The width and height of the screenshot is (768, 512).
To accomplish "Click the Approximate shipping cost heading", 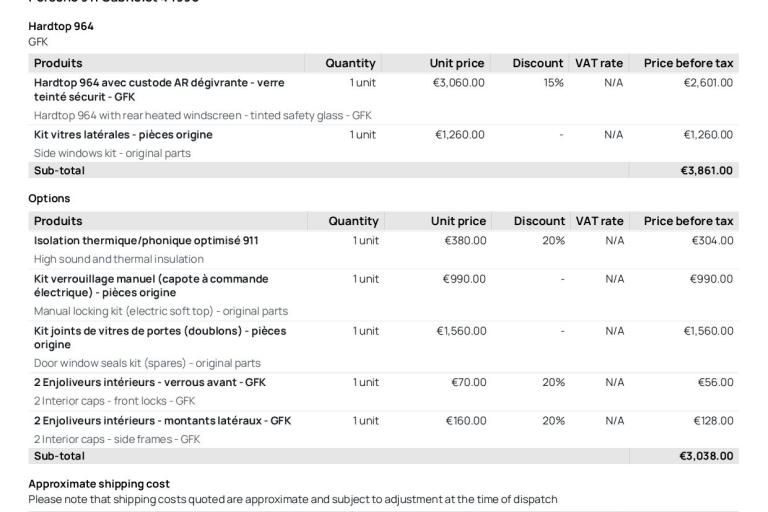I will [92, 484].
